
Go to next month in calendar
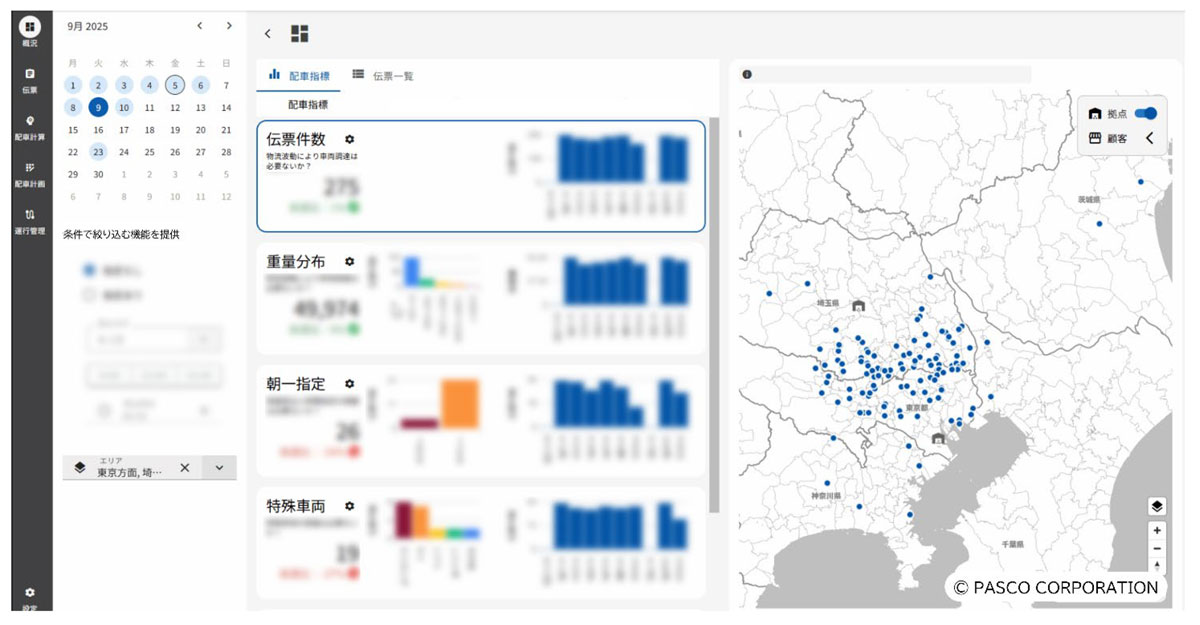click(229, 25)
